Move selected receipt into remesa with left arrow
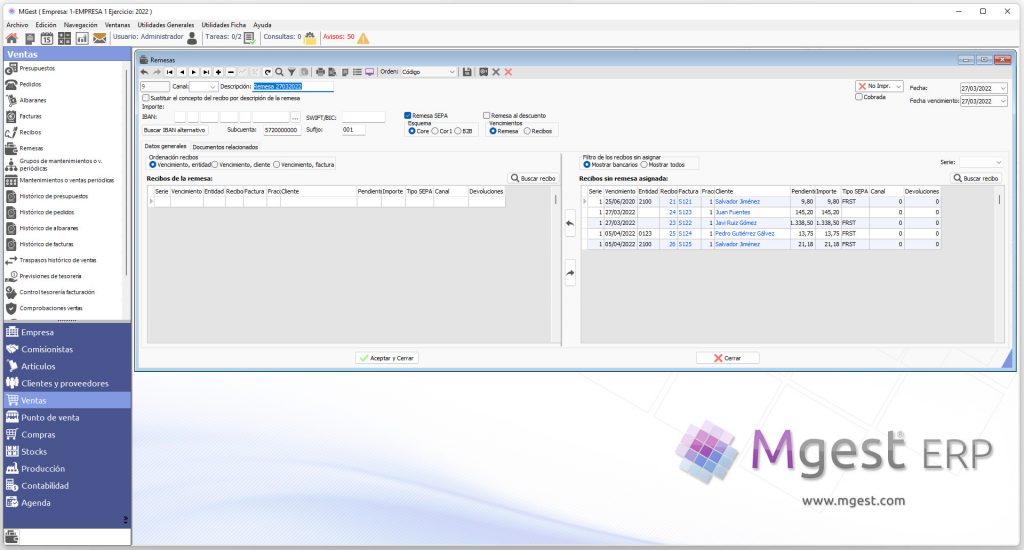The width and height of the screenshot is (1024, 550). tap(569, 223)
